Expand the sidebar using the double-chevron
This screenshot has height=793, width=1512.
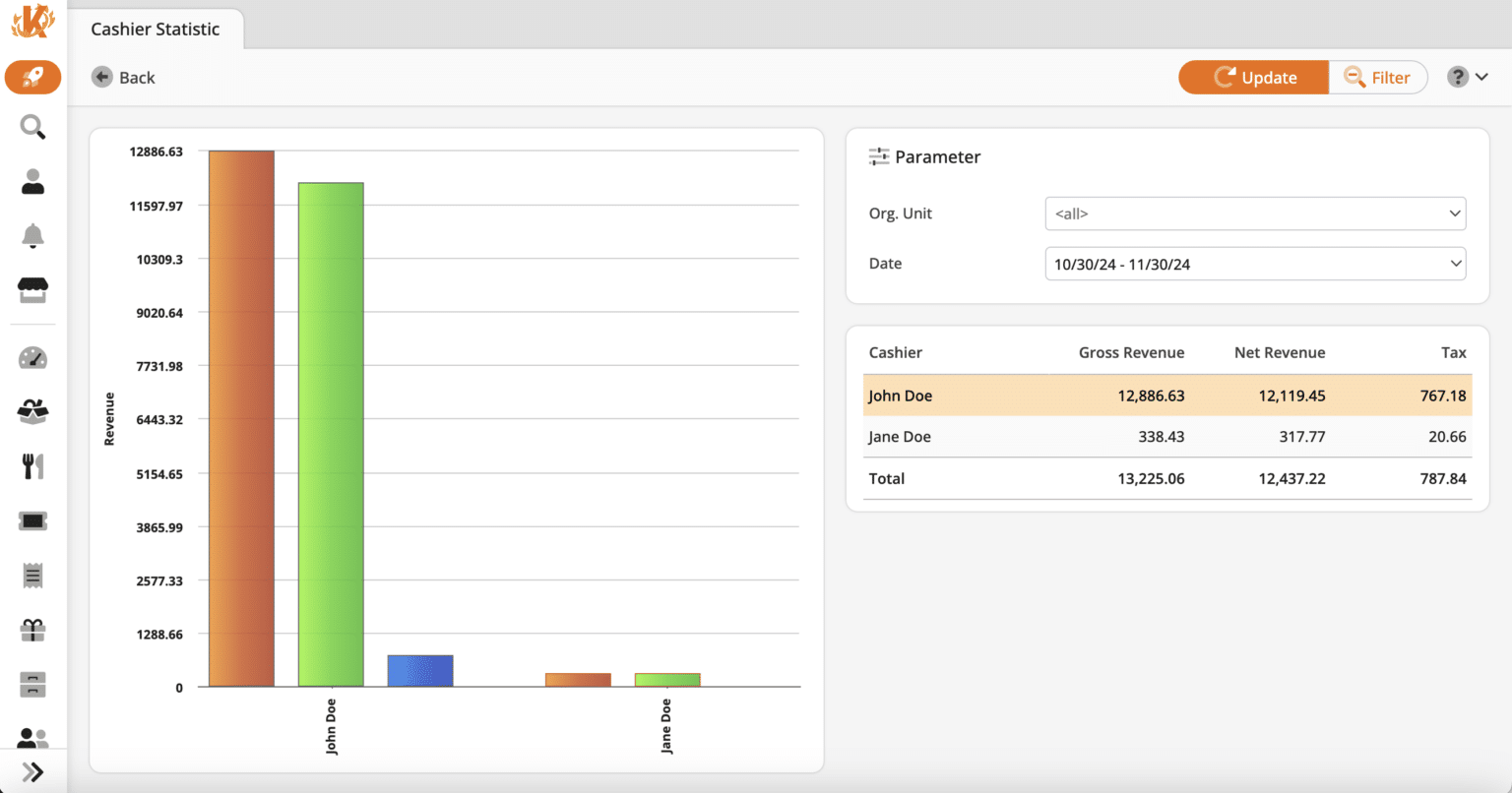click(32, 771)
